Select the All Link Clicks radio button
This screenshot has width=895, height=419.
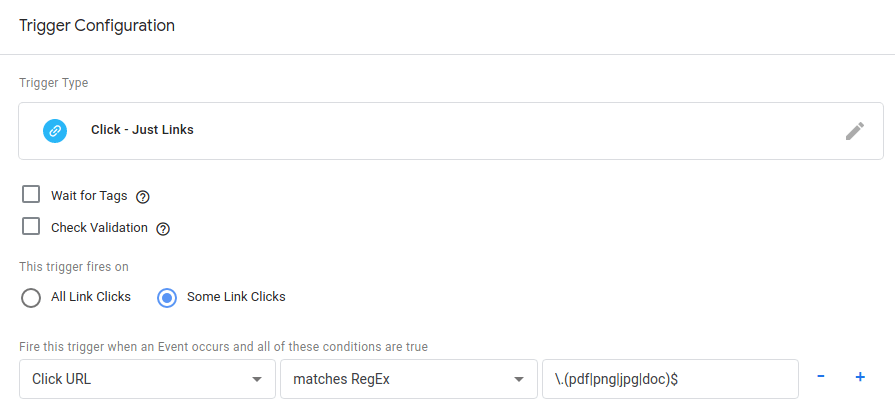tap(31, 297)
